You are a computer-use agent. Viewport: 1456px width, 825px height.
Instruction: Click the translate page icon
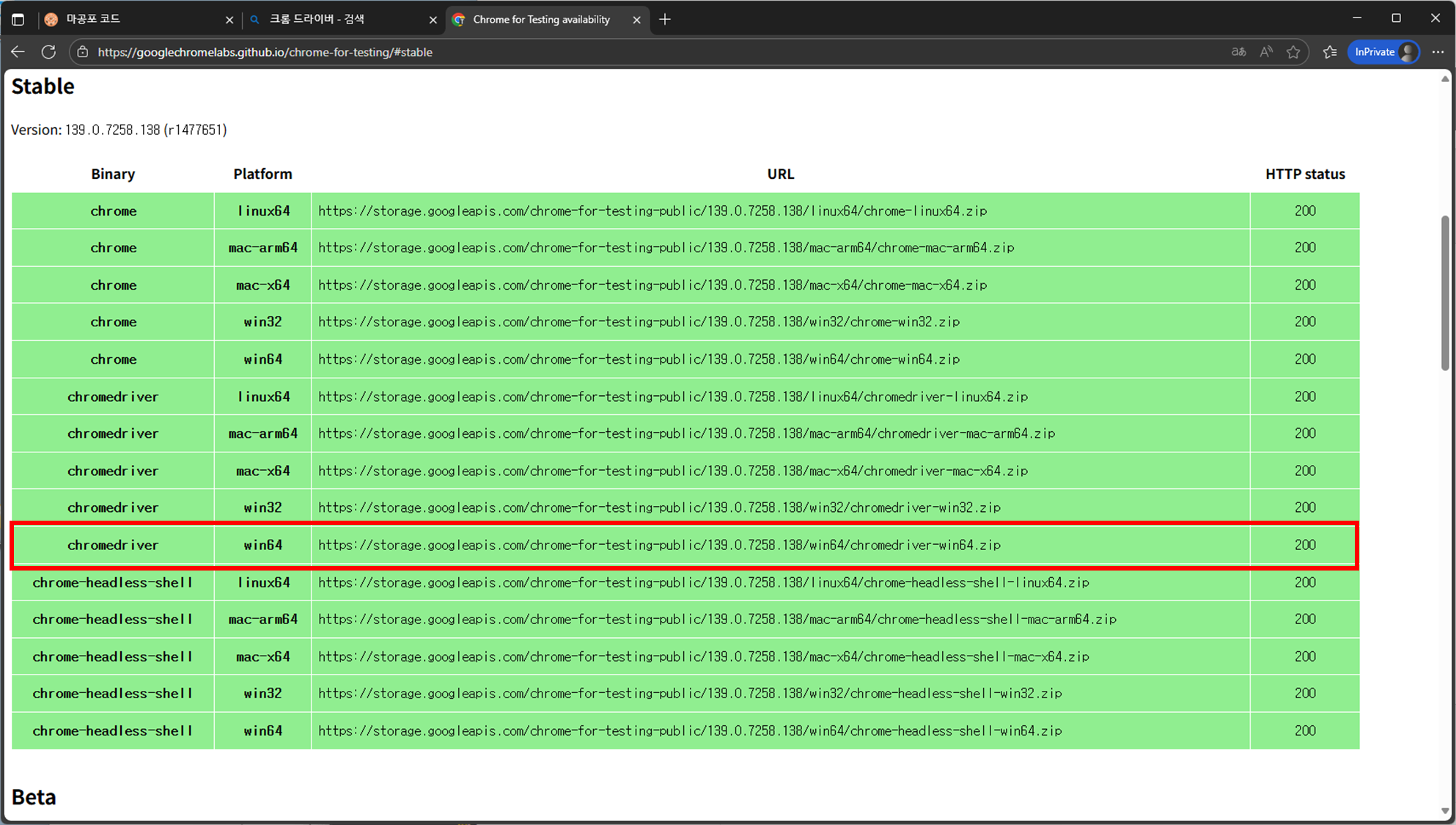(1239, 52)
